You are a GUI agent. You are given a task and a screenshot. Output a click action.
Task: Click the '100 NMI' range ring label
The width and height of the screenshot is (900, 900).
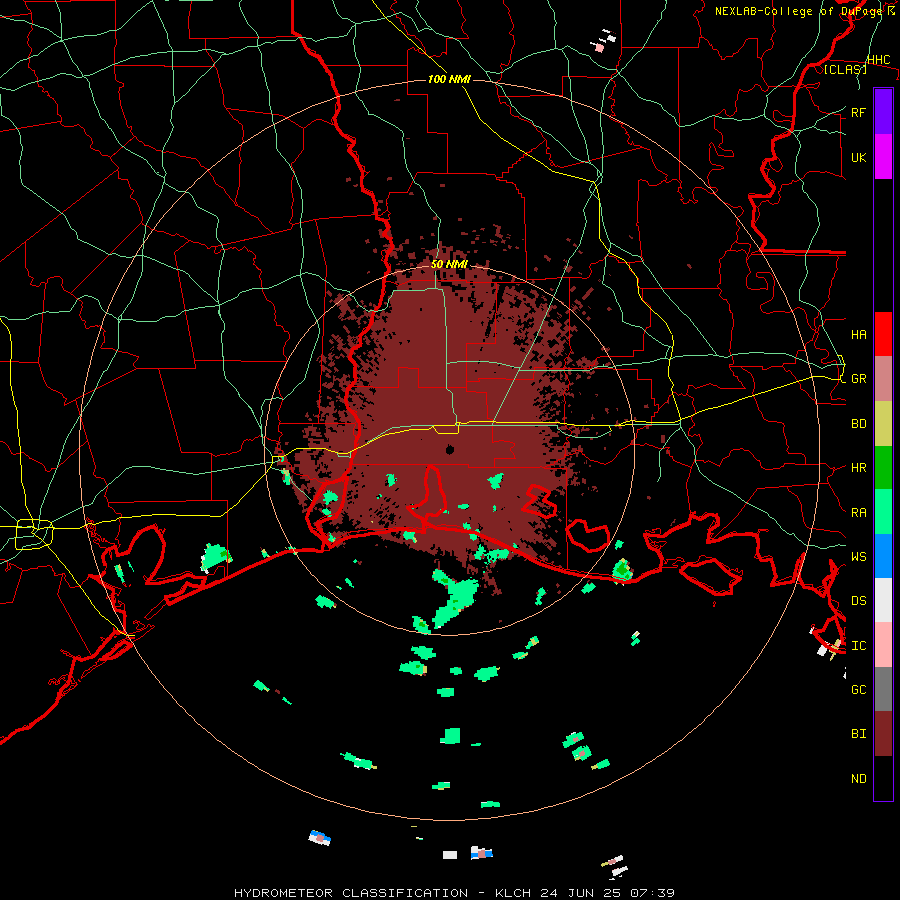[x=449, y=79]
